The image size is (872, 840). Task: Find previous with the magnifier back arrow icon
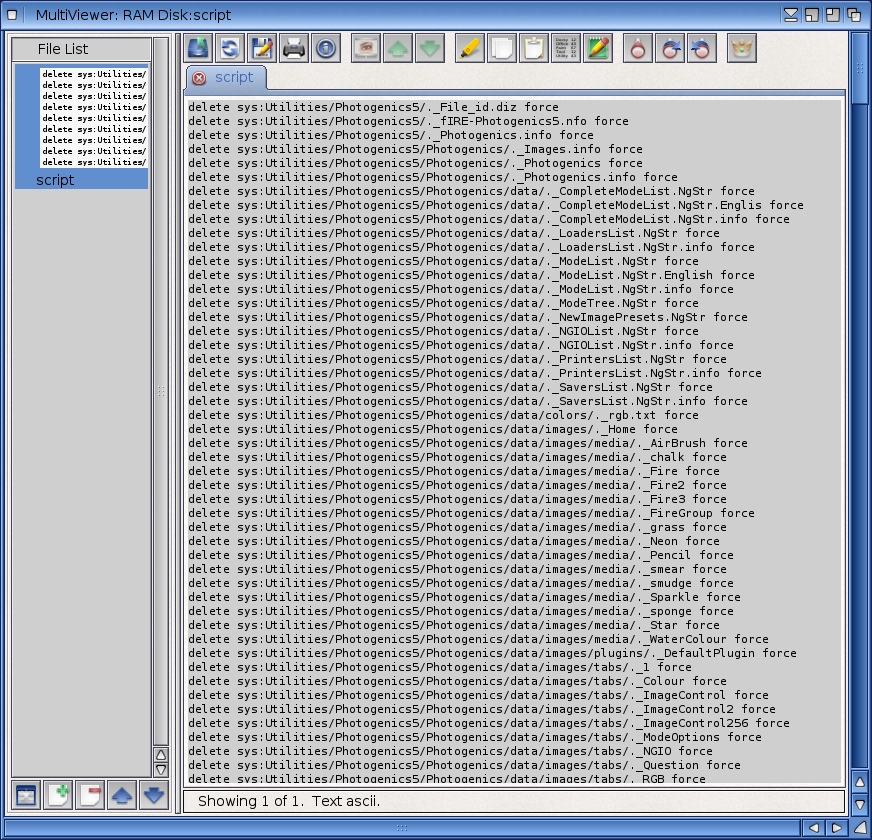coord(702,48)
